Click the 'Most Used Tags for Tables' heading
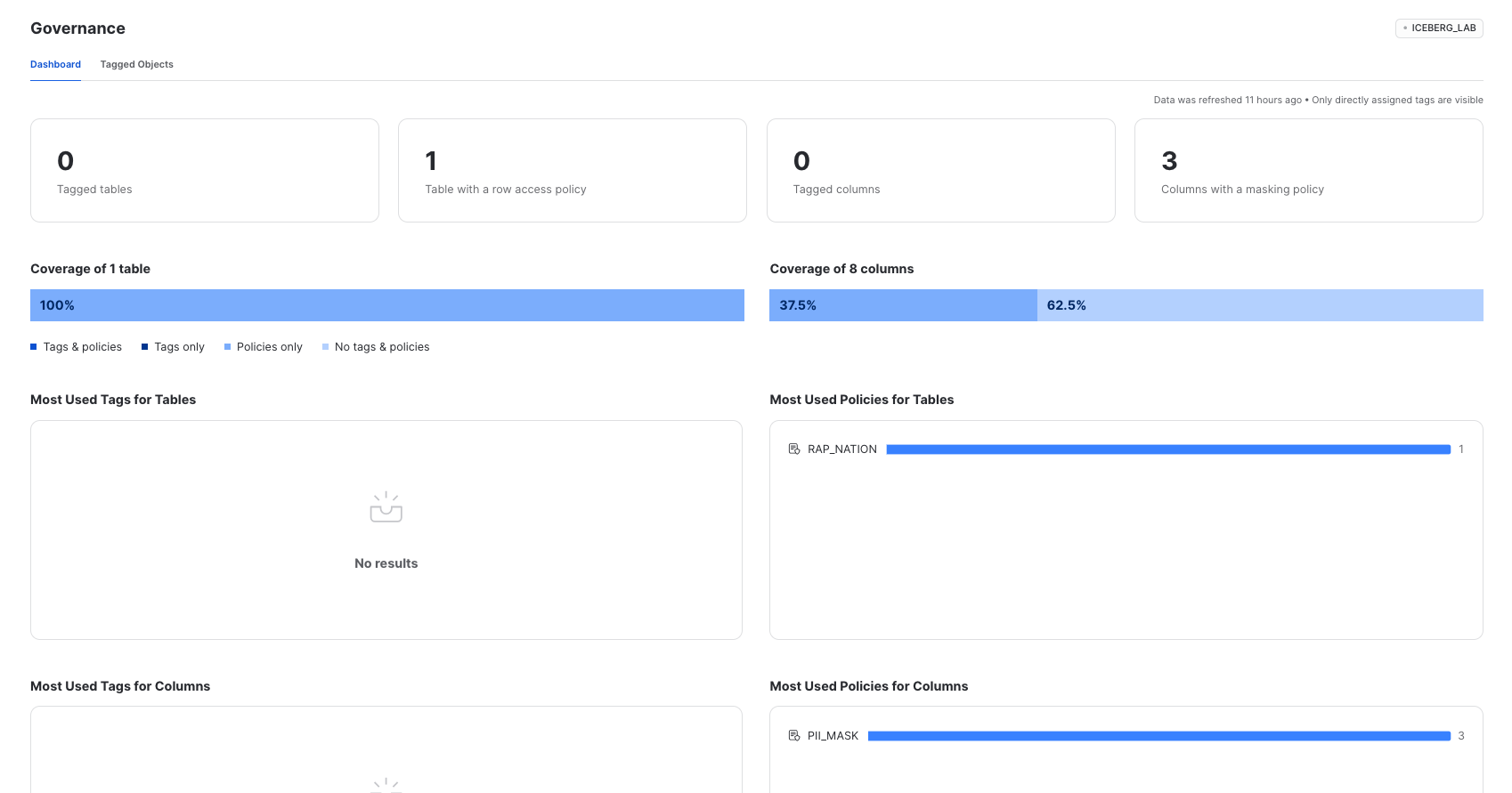1512x793 pixels. (x=113, y=400)
